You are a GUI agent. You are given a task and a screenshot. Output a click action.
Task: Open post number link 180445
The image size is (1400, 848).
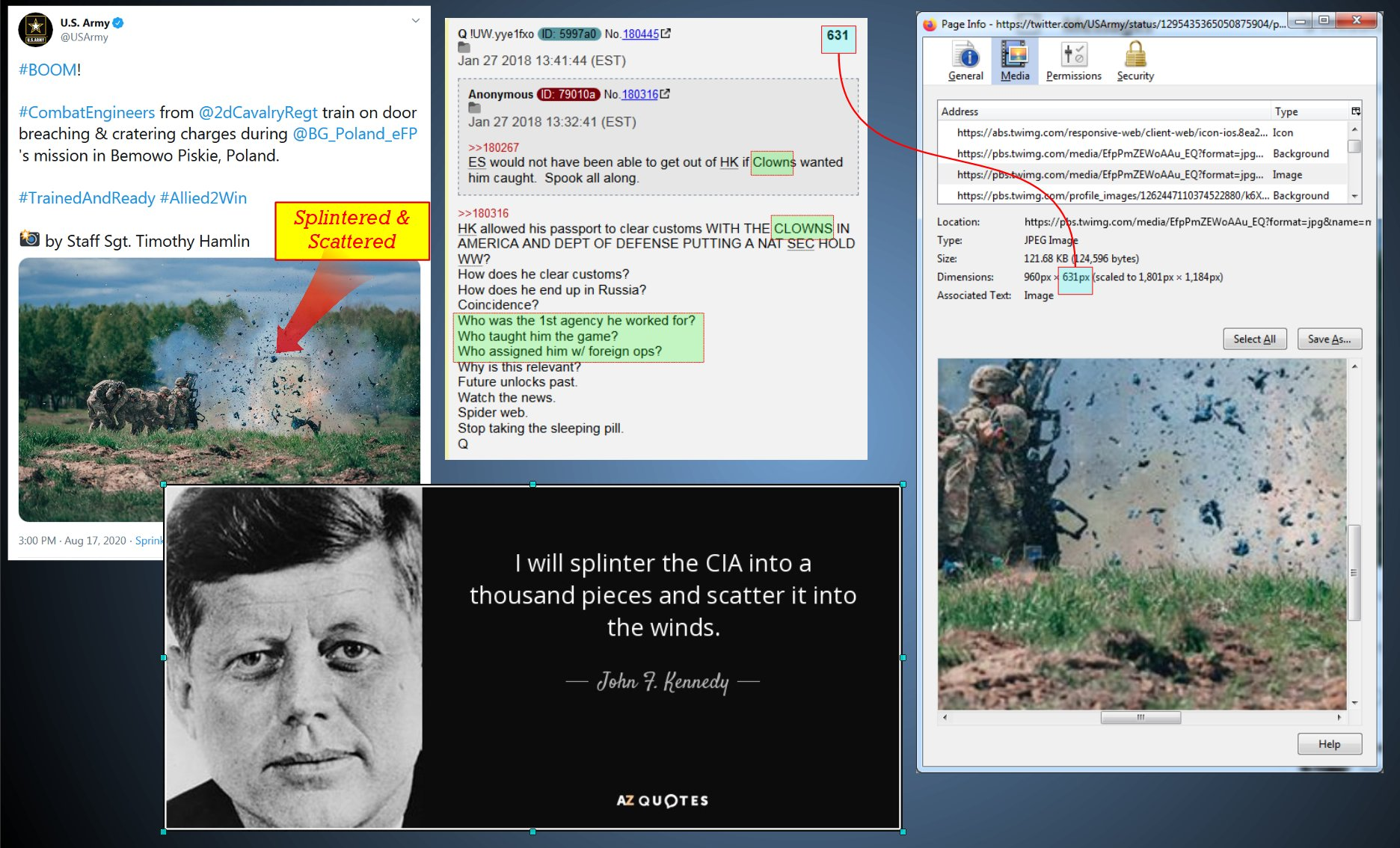[640, 34]
